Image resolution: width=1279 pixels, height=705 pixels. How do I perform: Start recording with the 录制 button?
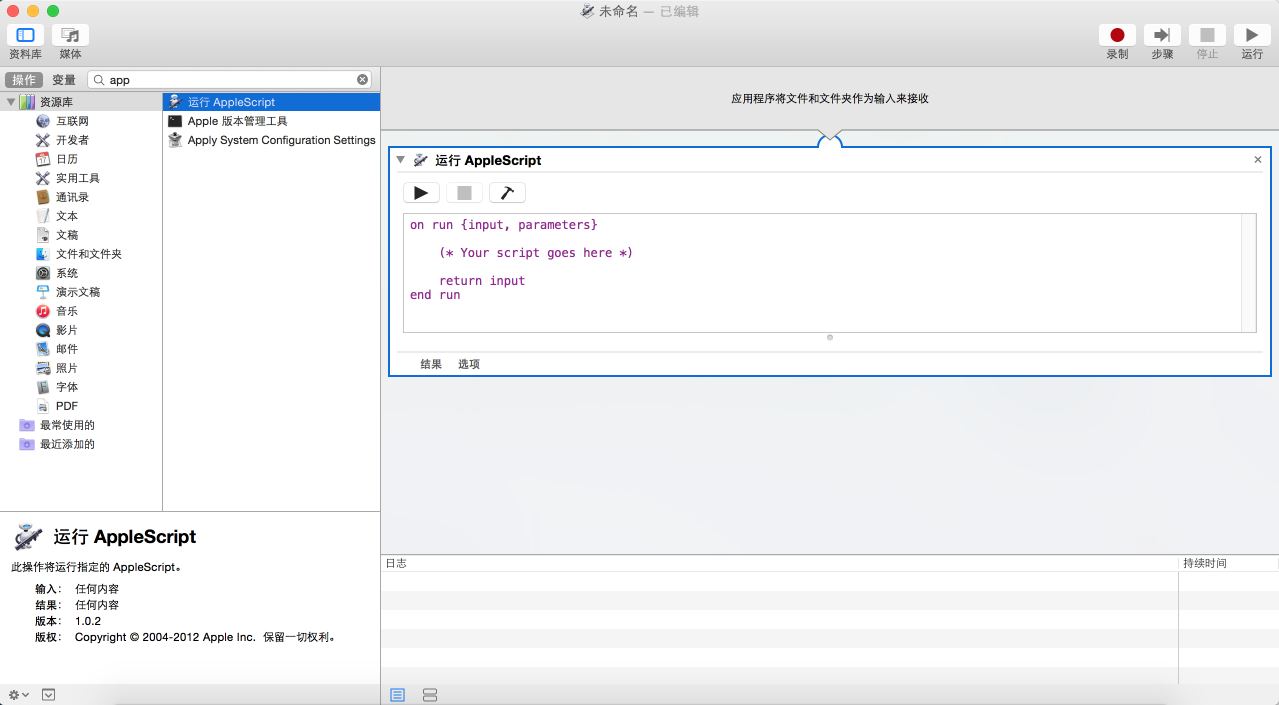(x=1117, y=35)
